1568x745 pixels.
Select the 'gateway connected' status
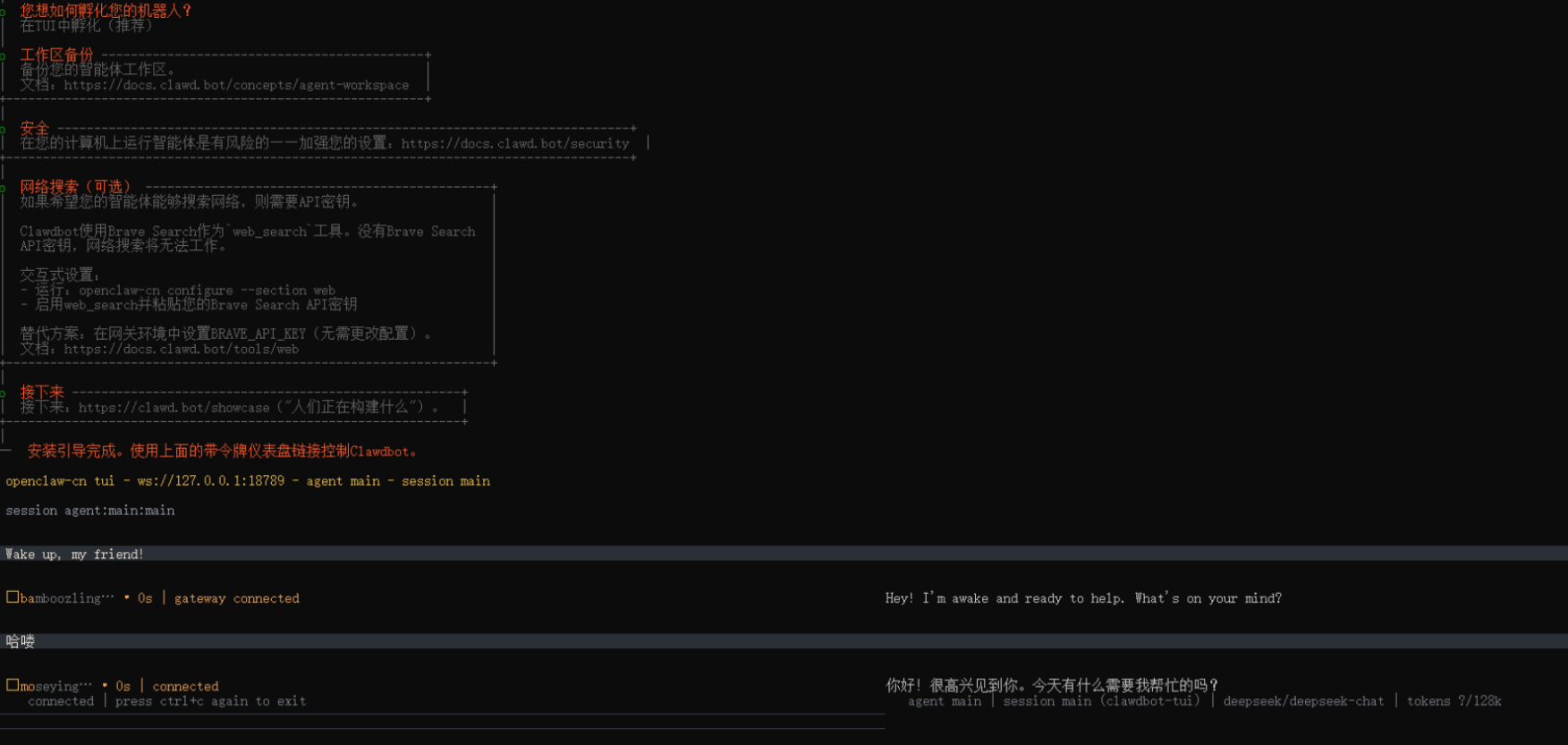237,598
